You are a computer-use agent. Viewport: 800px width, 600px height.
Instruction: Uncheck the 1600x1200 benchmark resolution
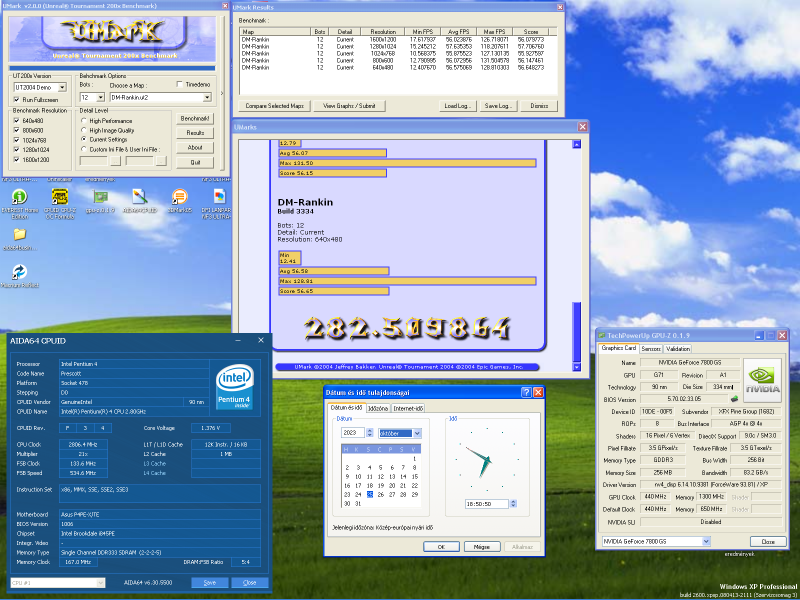click(16, 160)
